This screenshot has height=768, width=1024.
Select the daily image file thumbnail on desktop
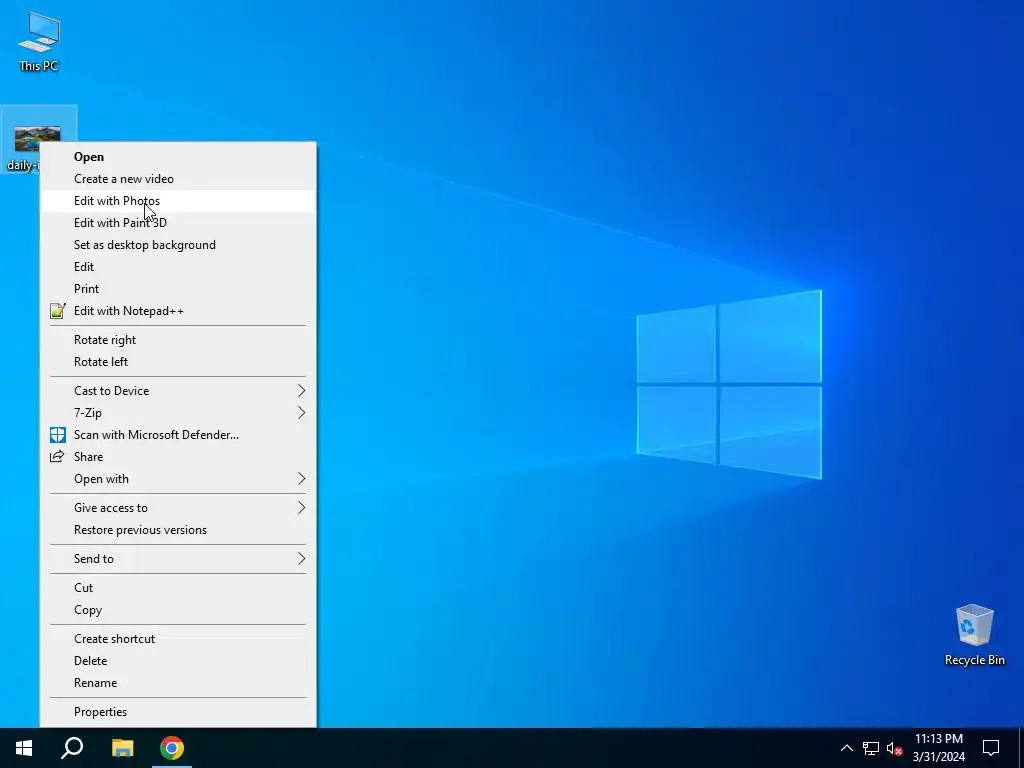tap(37, 138)
